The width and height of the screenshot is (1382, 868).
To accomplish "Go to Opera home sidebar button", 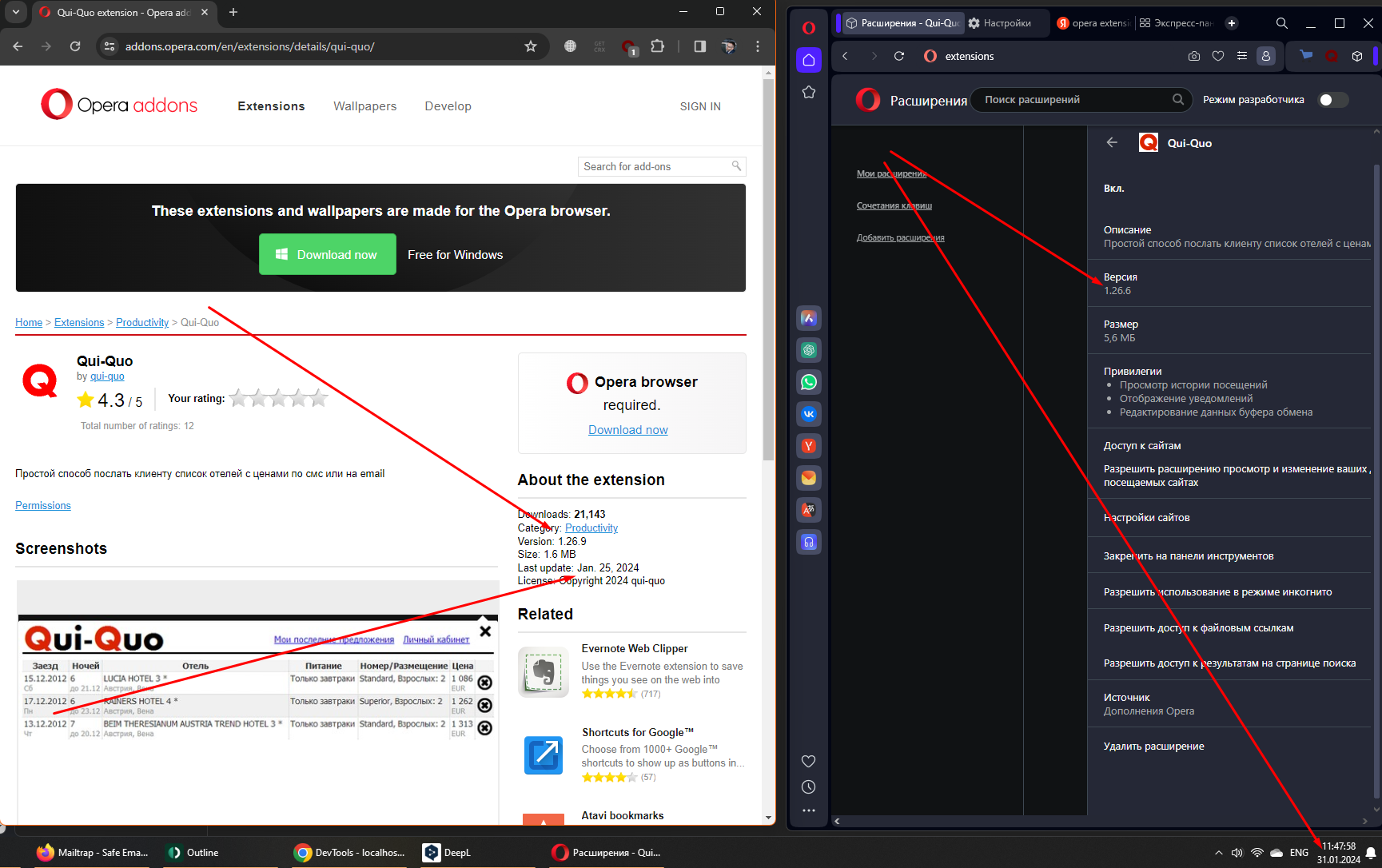I will [x=809, y=60].
